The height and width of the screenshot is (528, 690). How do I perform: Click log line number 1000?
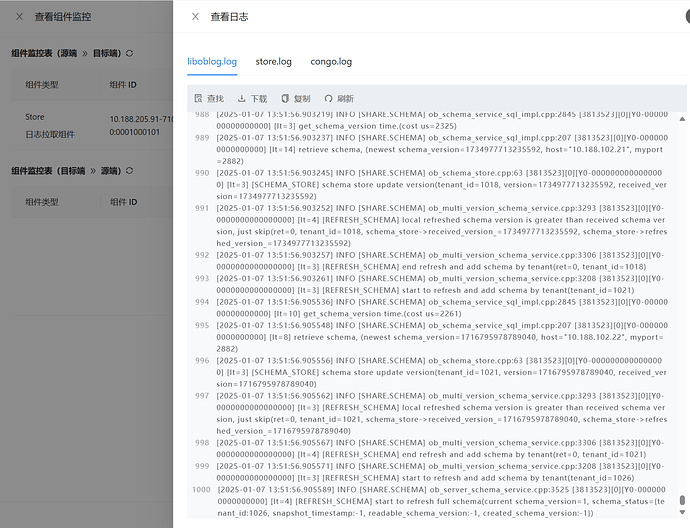click(201, 490)
